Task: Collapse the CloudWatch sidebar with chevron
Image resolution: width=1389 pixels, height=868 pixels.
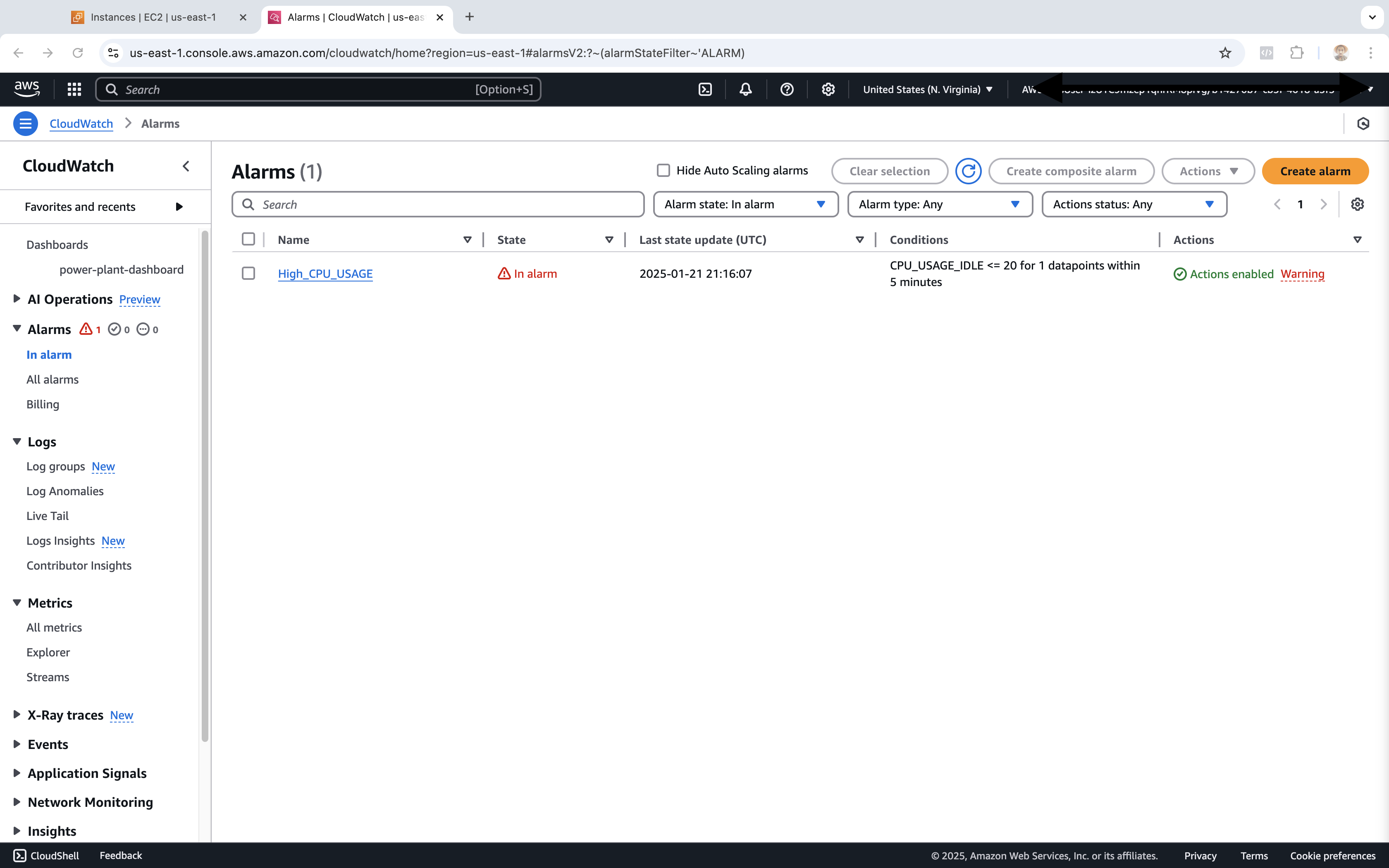Action: pos(186,166)
